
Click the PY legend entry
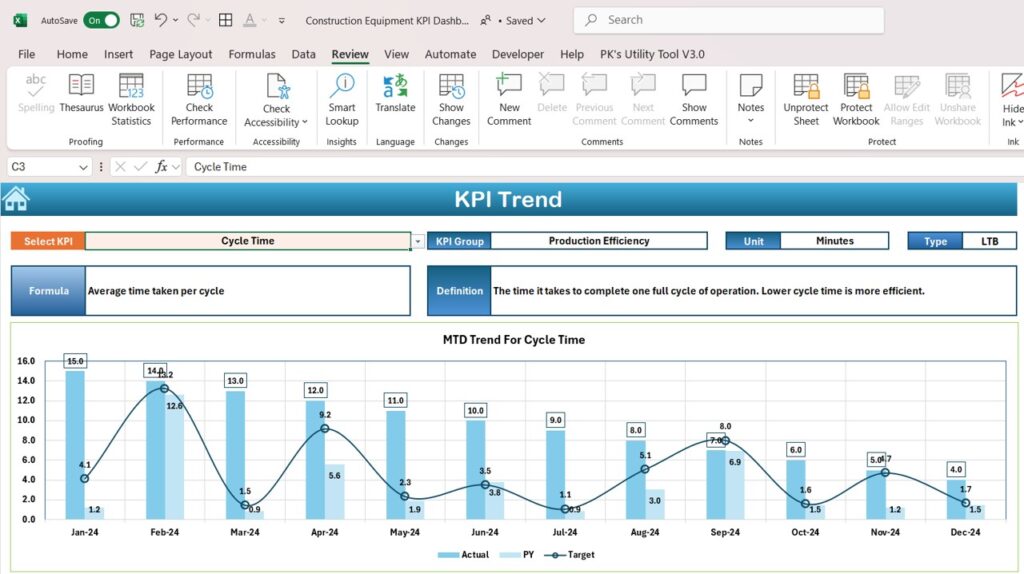[517, 554]
